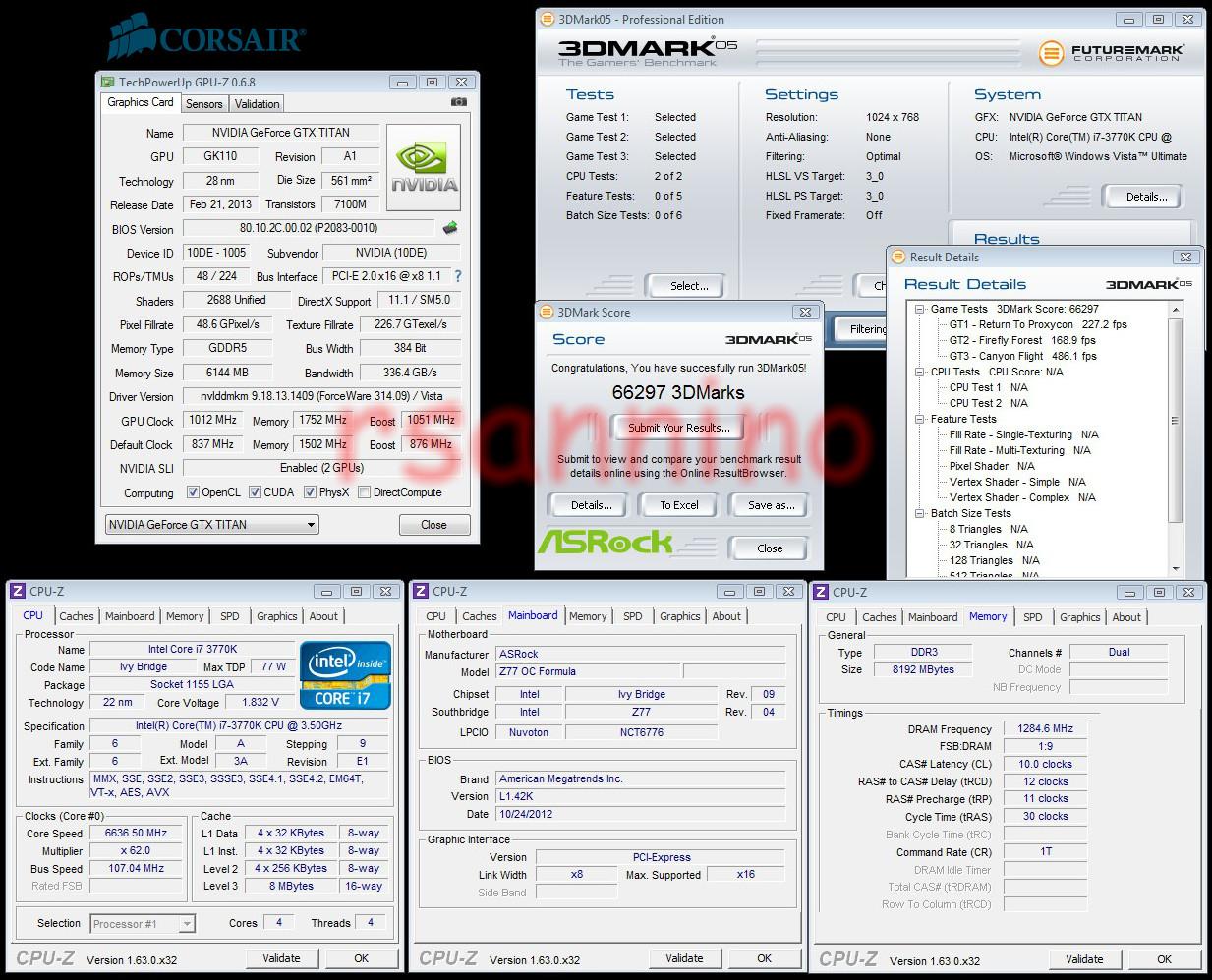Click the Details button in the Score dialog
The height and width of the screenshot is (980, 1212).
click(591, 505)
